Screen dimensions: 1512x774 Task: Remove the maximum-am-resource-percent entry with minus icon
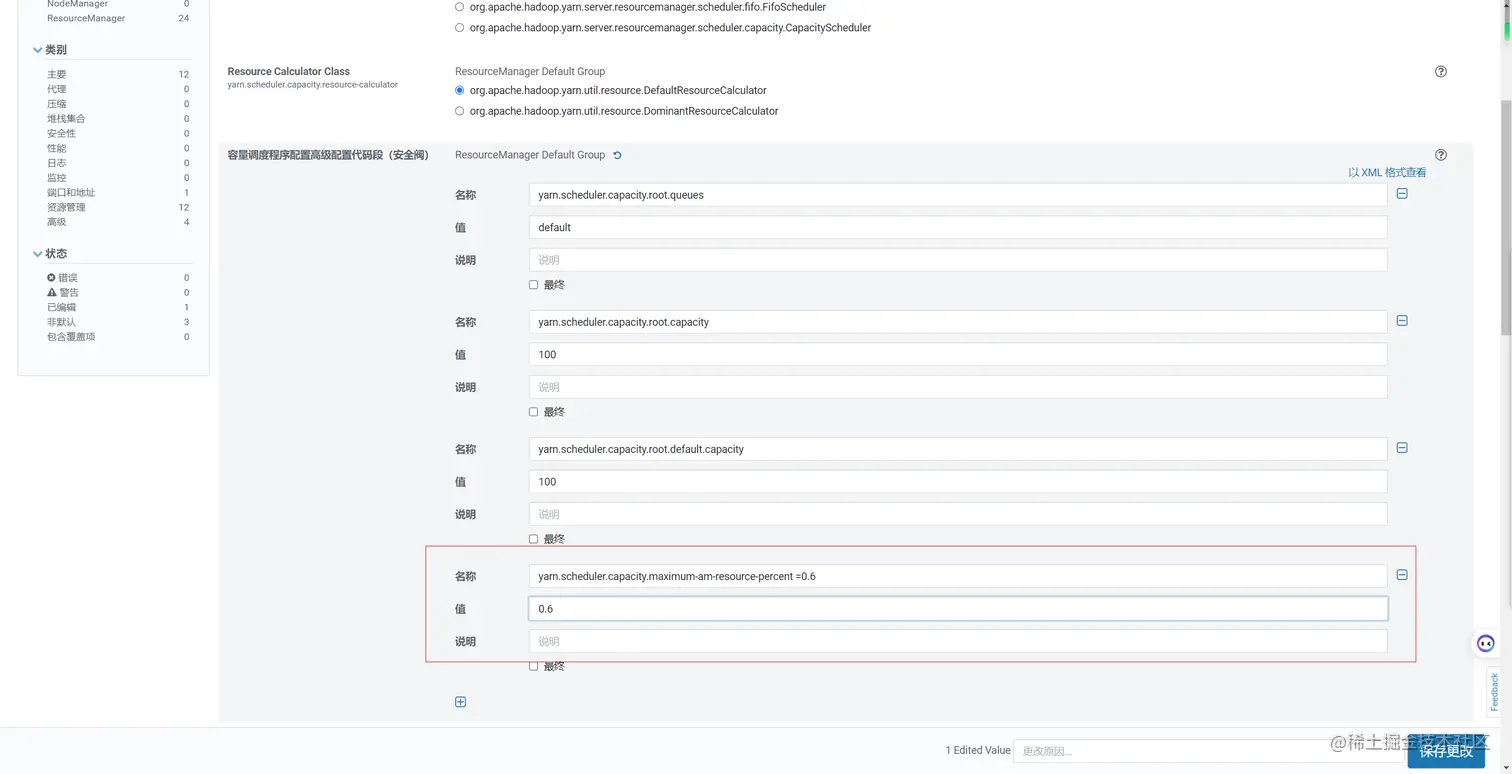coord(1402,575)
